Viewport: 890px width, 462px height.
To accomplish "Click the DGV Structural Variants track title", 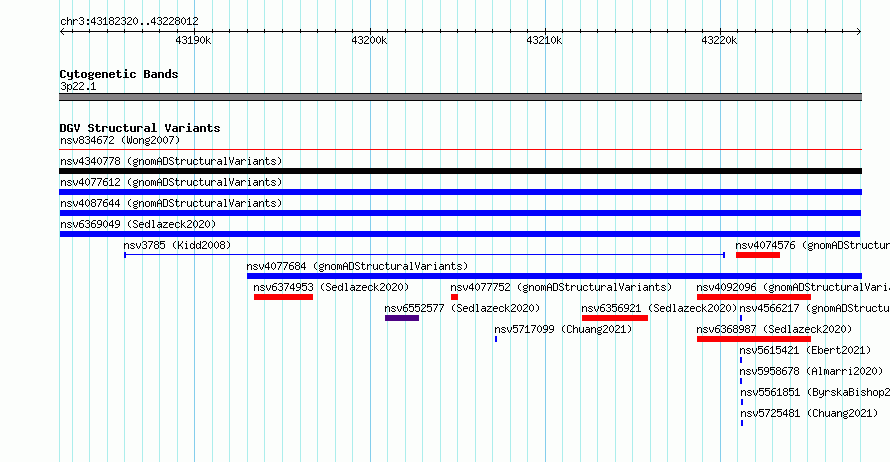I will [x=140, y=128].
